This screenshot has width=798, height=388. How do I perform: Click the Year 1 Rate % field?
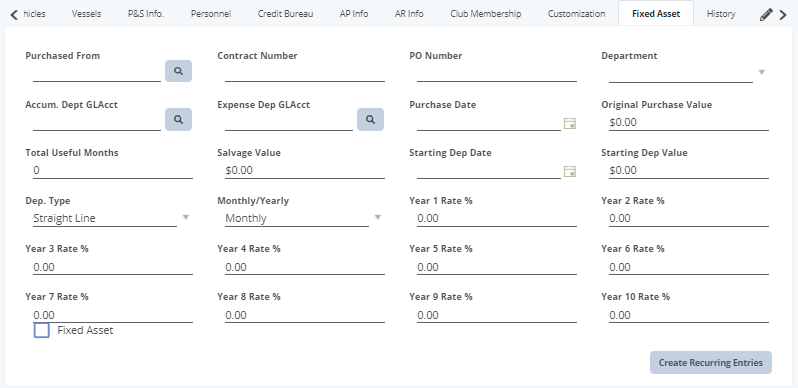pos(497,218)
